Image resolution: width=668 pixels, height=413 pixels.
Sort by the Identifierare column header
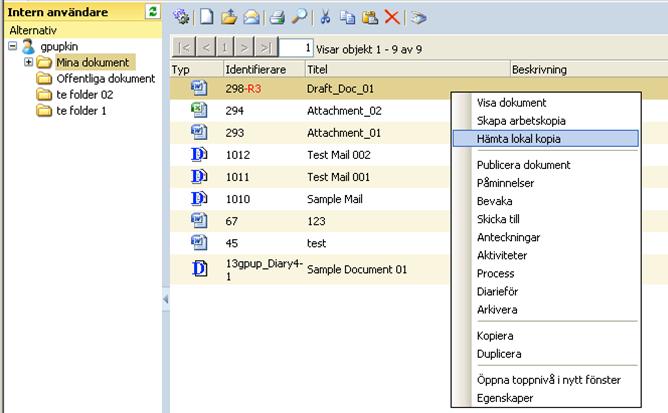[264, 69]
